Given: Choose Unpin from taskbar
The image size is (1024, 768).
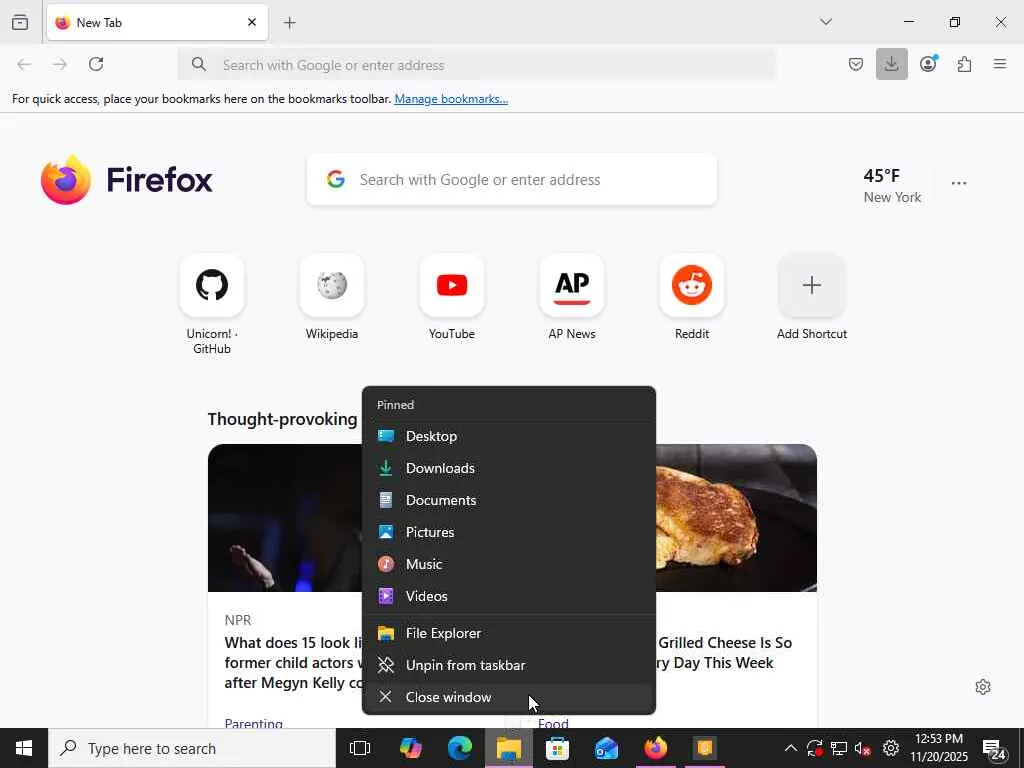Looking at the screenshot, I should click(x=509, y=665).
